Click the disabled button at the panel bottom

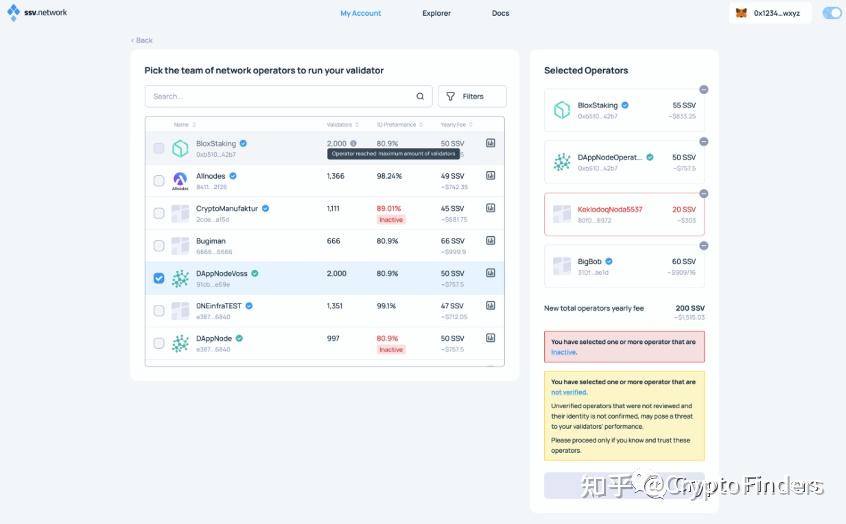624,486
